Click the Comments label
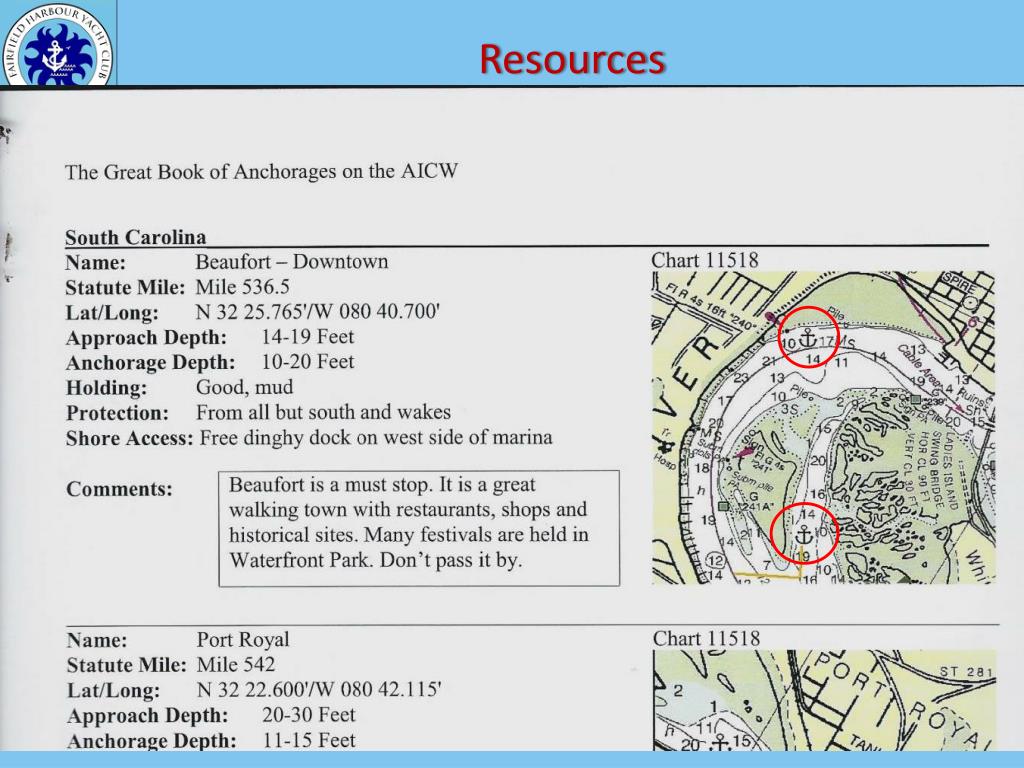This screenshot has height=768, width=1024. 120,489
